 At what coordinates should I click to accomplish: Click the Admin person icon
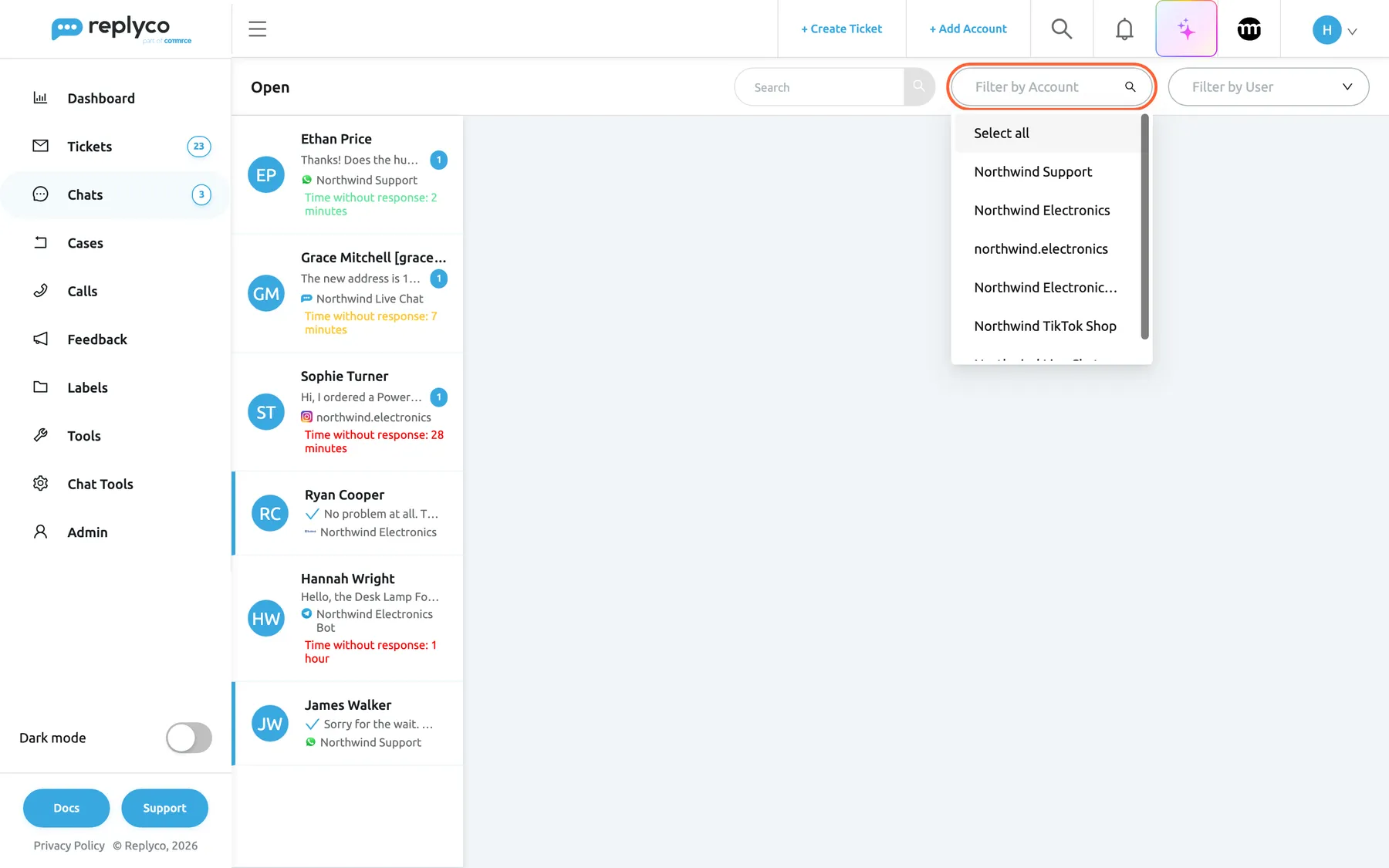(41, 532)
